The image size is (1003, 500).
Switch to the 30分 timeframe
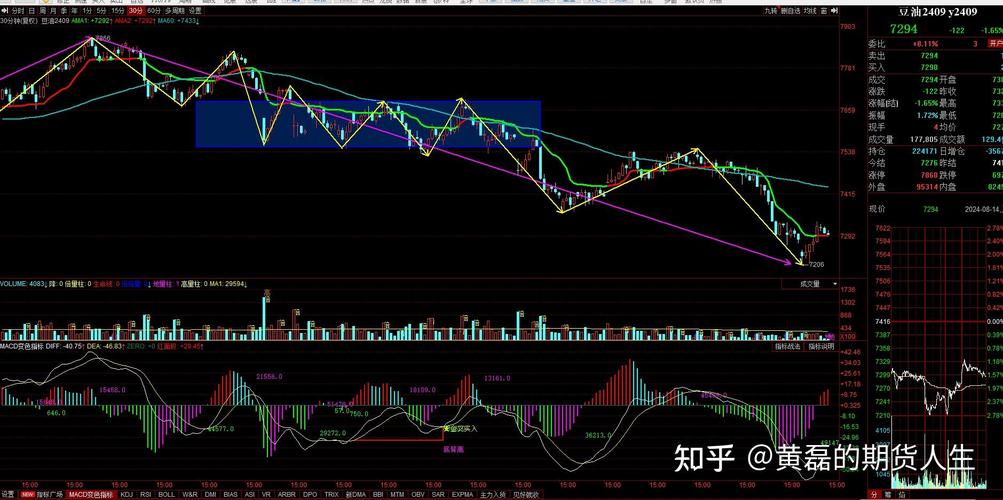point(136,11)
